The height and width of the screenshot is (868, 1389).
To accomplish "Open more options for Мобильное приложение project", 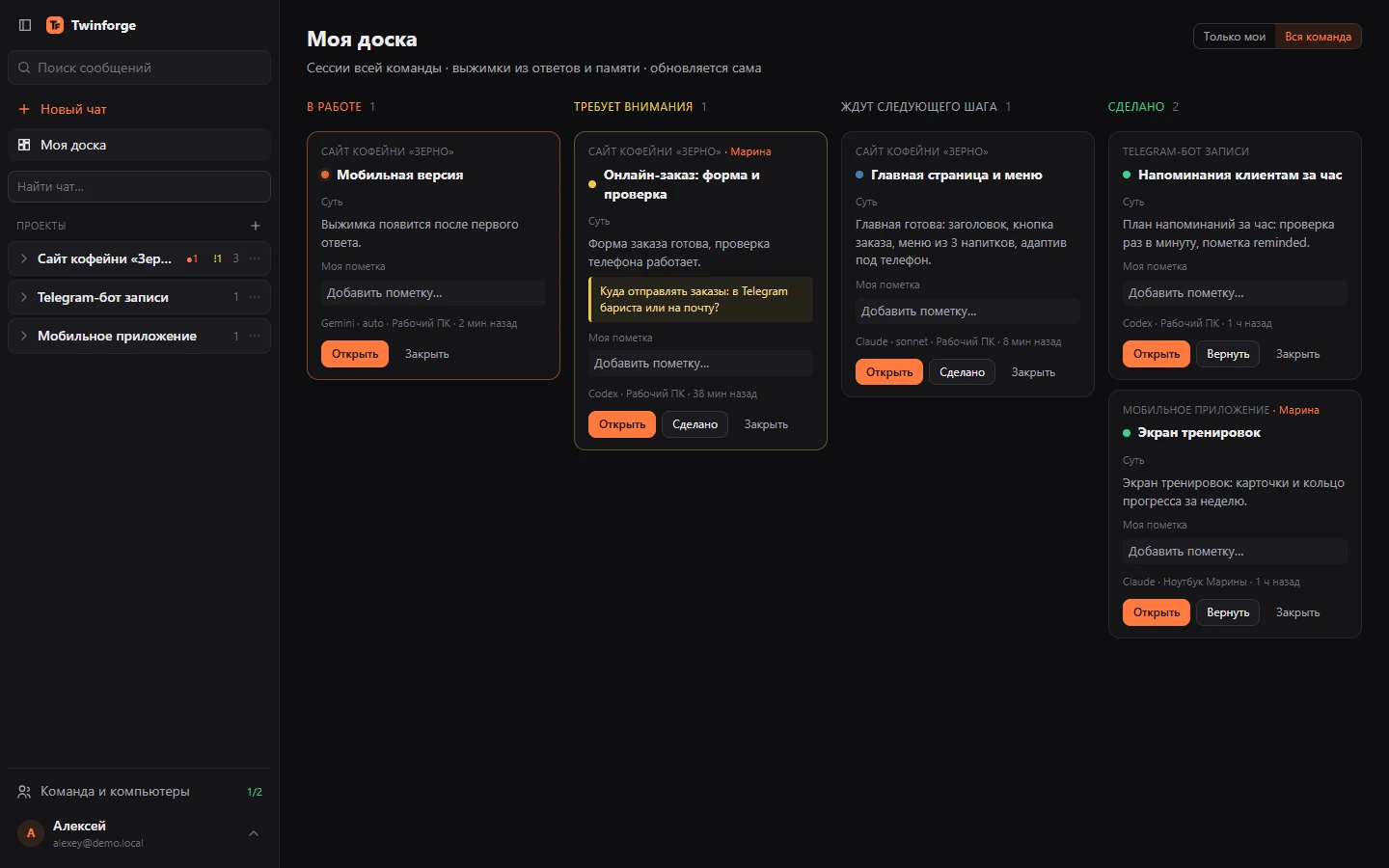I will 255,336.
